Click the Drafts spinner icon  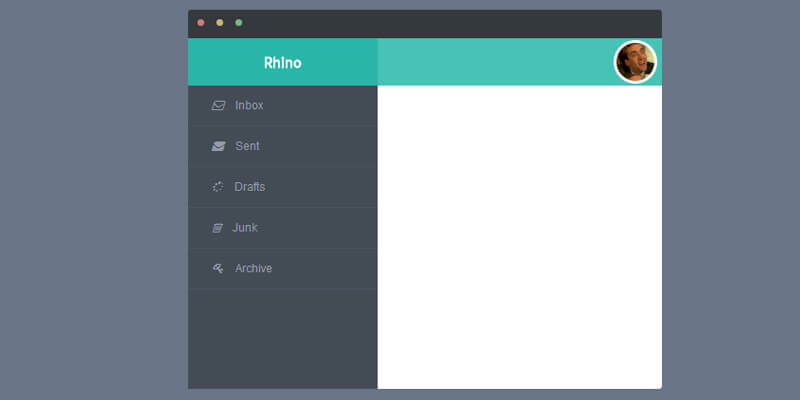(x=218, y=187)
